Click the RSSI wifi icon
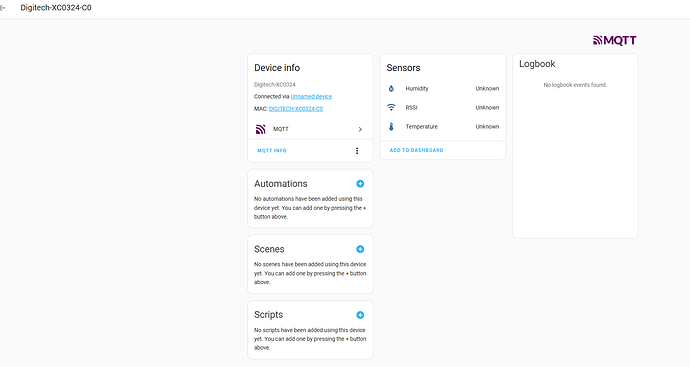Viewport: 690px width, 367px height. (391, 107)
